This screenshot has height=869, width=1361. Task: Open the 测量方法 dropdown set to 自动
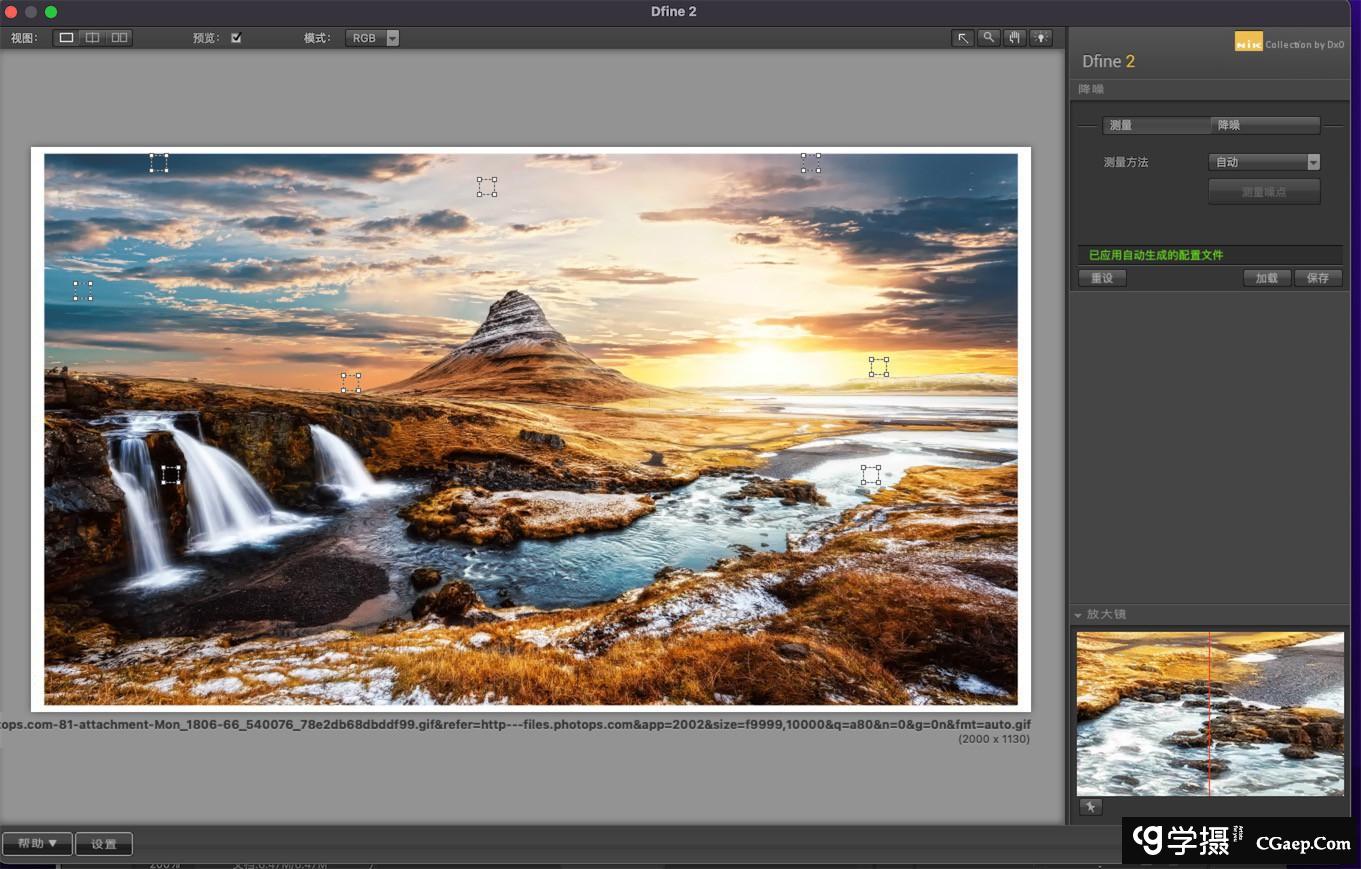click(1264, 162)
